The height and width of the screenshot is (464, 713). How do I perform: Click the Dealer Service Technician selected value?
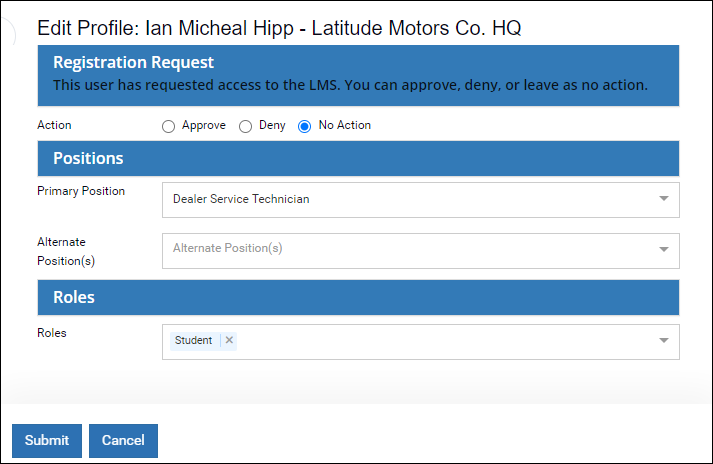coord(241,199)
